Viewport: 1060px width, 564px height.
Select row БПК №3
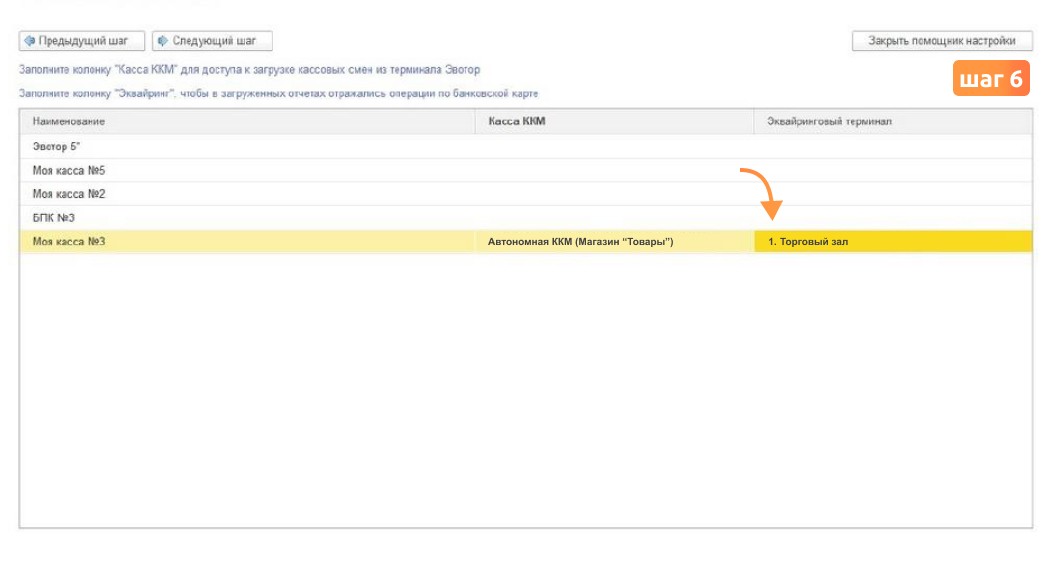pyautogui.click(x=525, y=218)
